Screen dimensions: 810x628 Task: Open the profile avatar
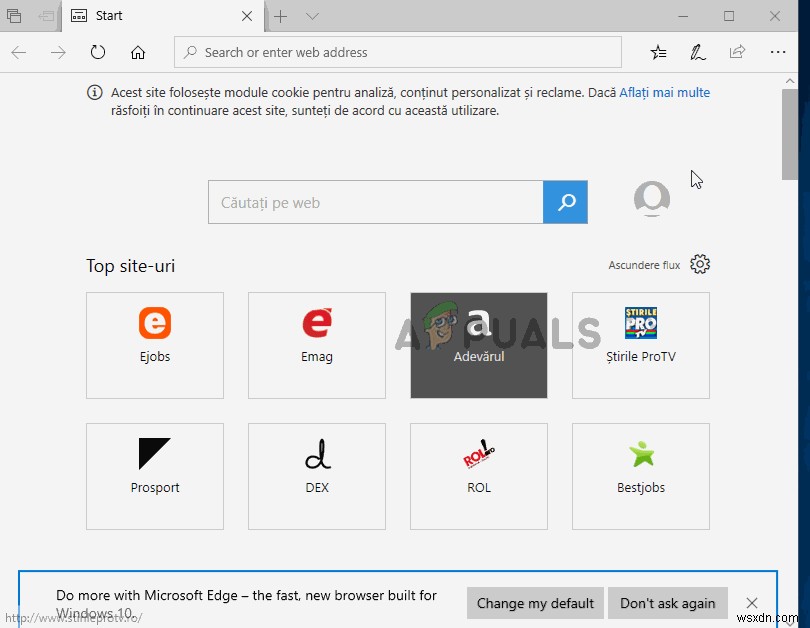tap(651, 199)
